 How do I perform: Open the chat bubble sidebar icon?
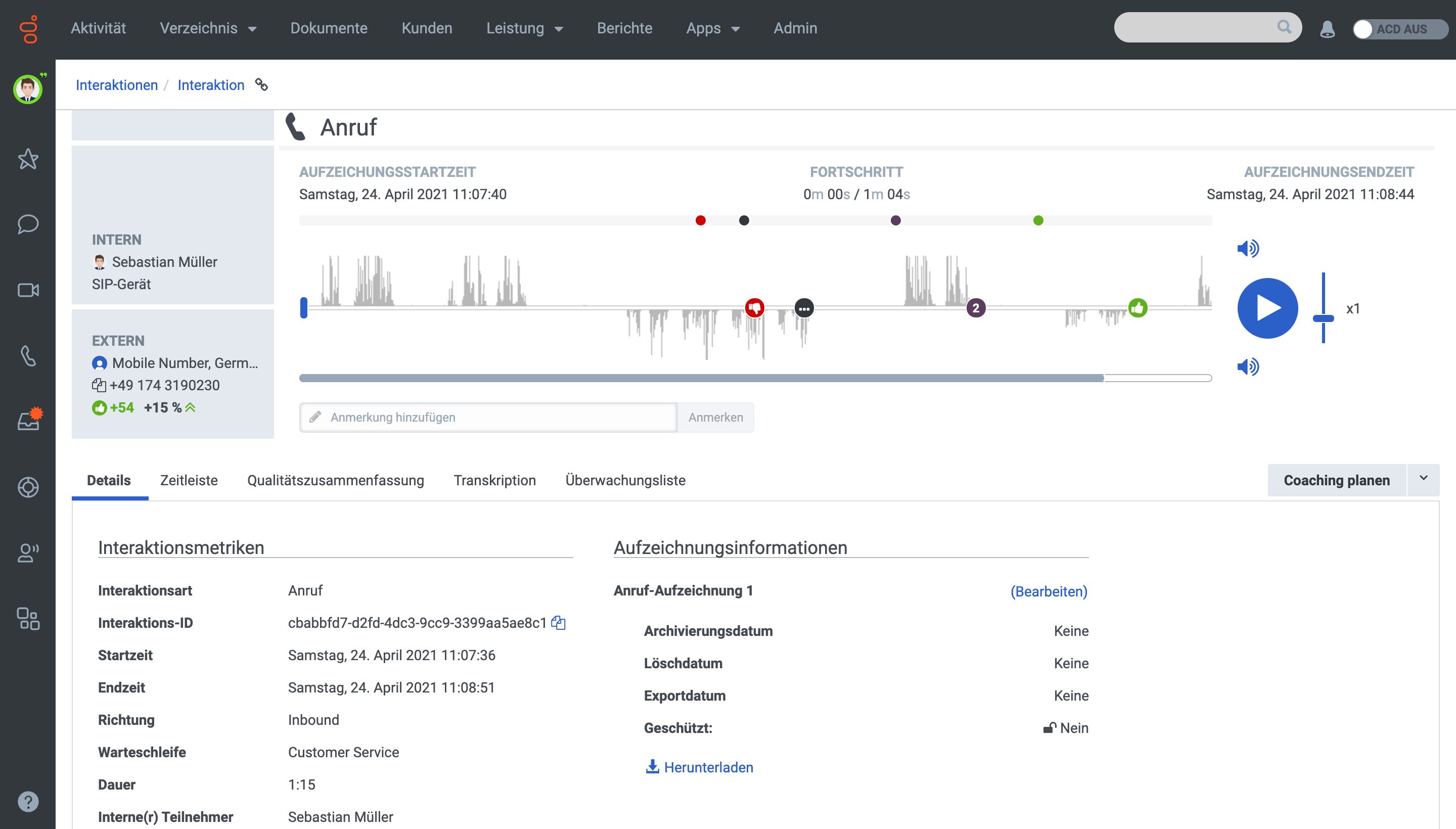click(28, 224)
